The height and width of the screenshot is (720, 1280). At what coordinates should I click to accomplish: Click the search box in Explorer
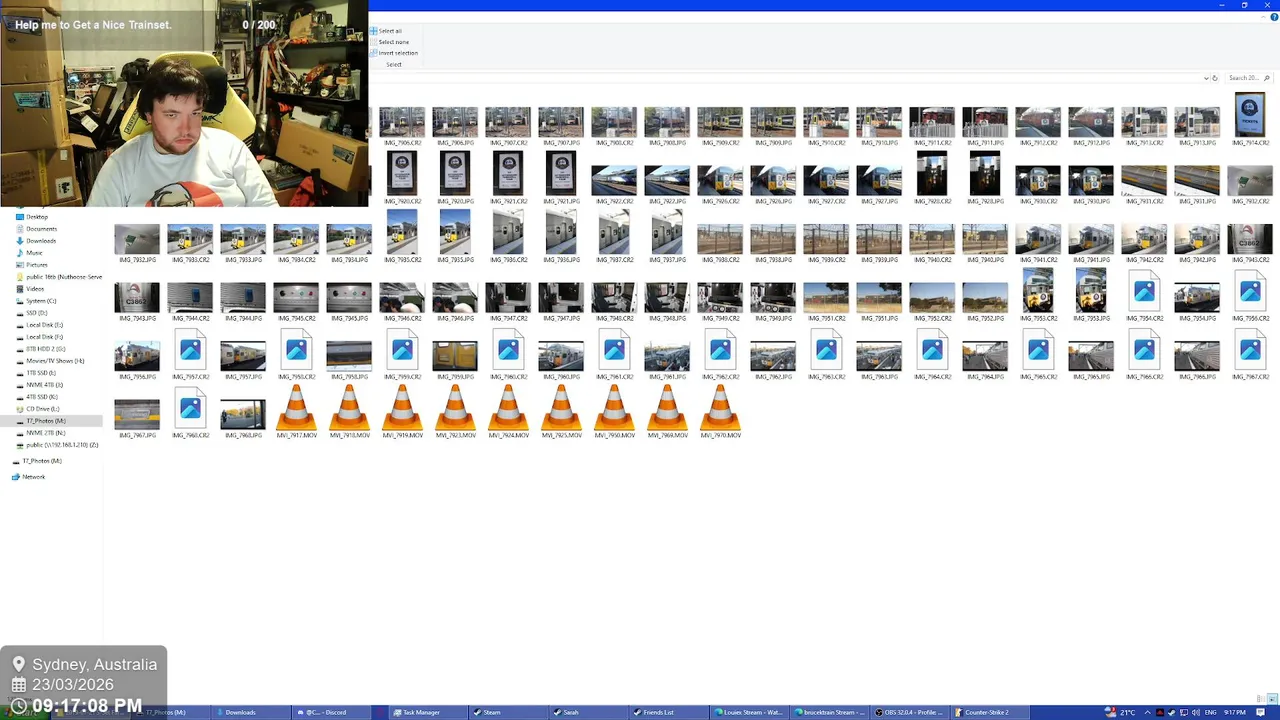point(1247,78)
